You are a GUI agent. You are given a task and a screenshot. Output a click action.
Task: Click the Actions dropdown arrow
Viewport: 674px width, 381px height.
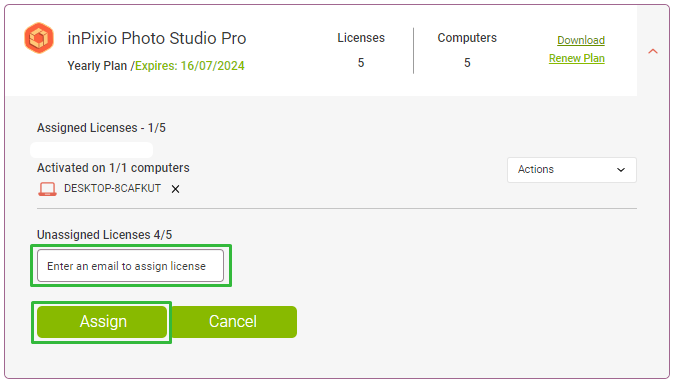(621, 170)
